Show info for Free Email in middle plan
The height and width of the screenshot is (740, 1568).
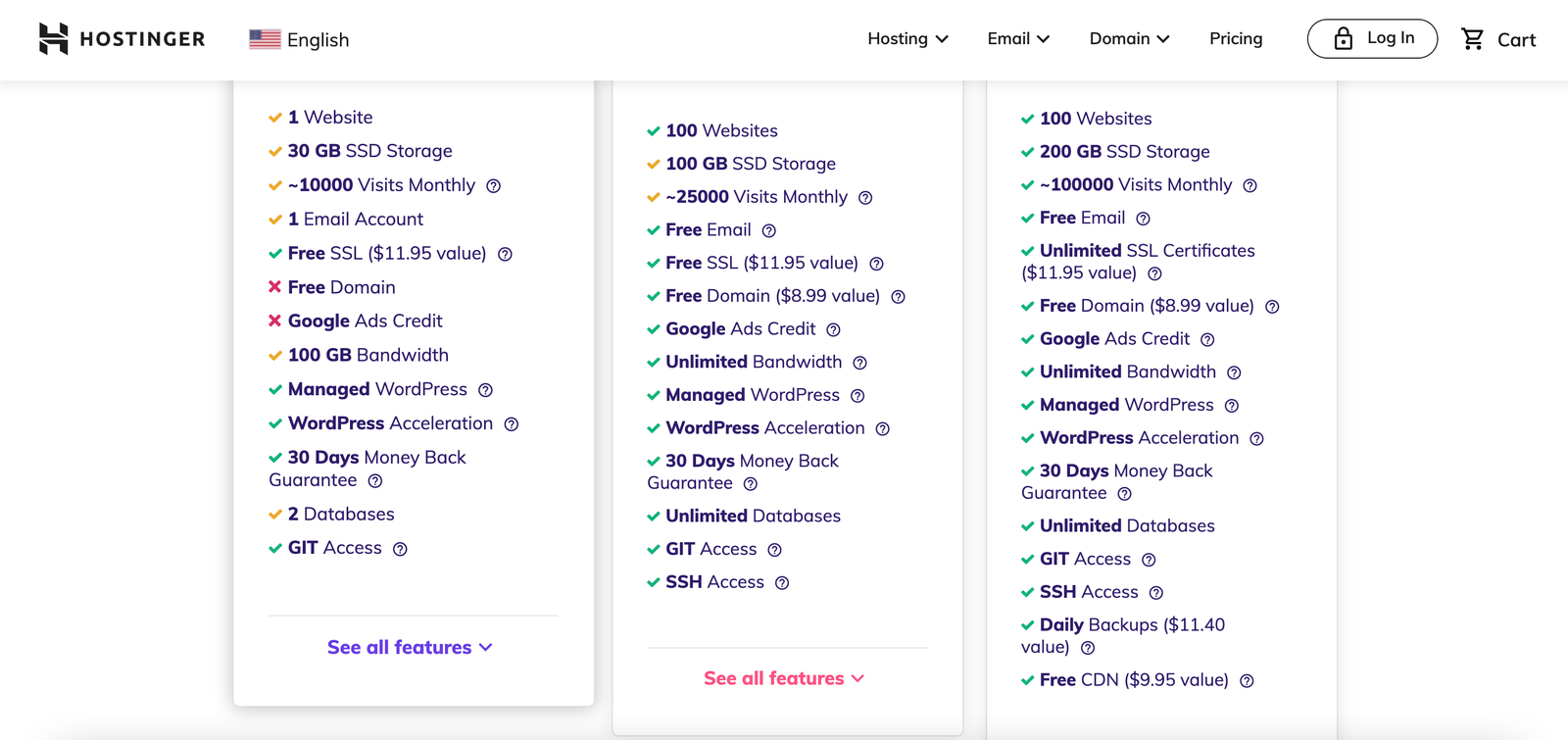pos(769,231)
